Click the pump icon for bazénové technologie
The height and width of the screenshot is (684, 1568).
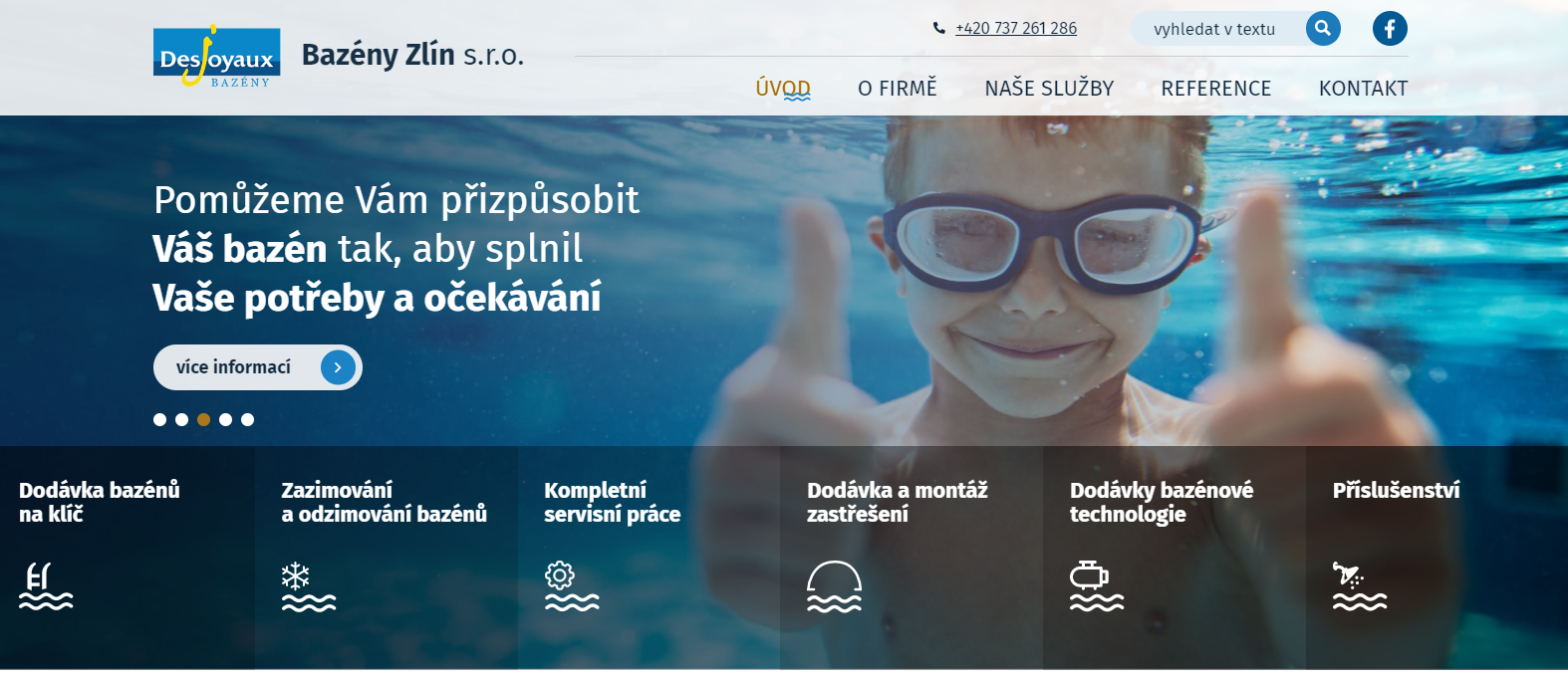click(1097, 585)
